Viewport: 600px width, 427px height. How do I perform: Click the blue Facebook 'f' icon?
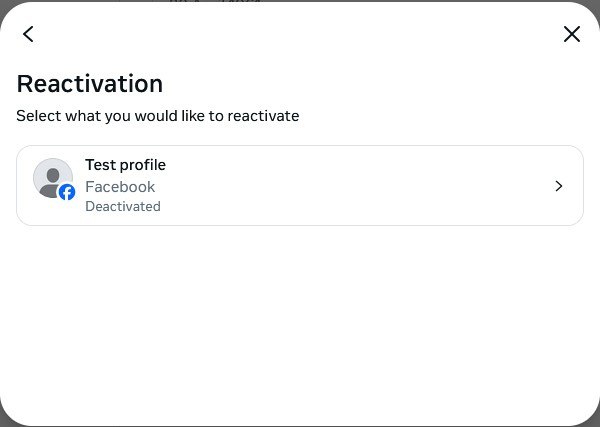[x=67, y=192]
